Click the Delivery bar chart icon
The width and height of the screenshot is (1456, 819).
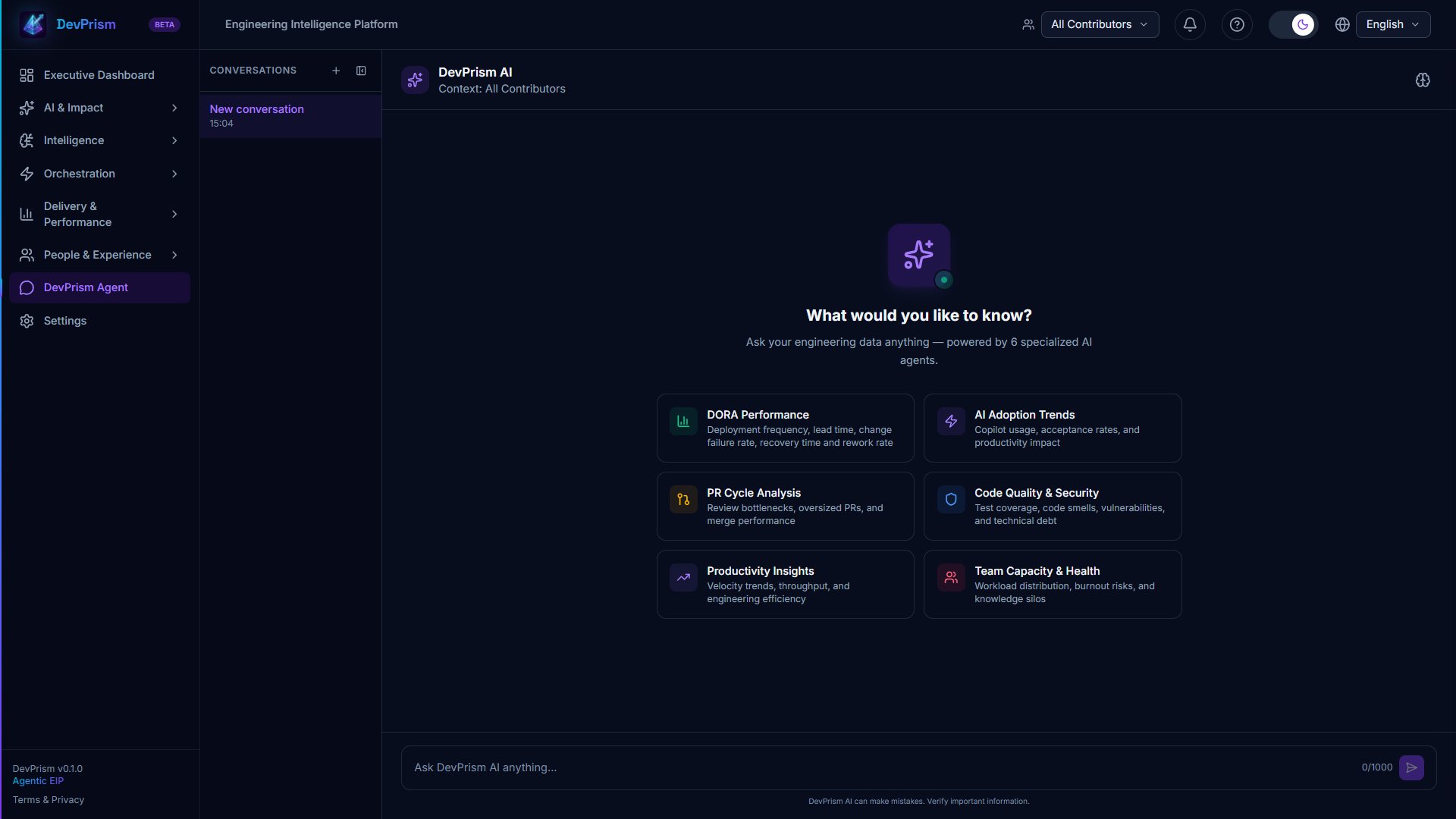click(x=27, y=214)
